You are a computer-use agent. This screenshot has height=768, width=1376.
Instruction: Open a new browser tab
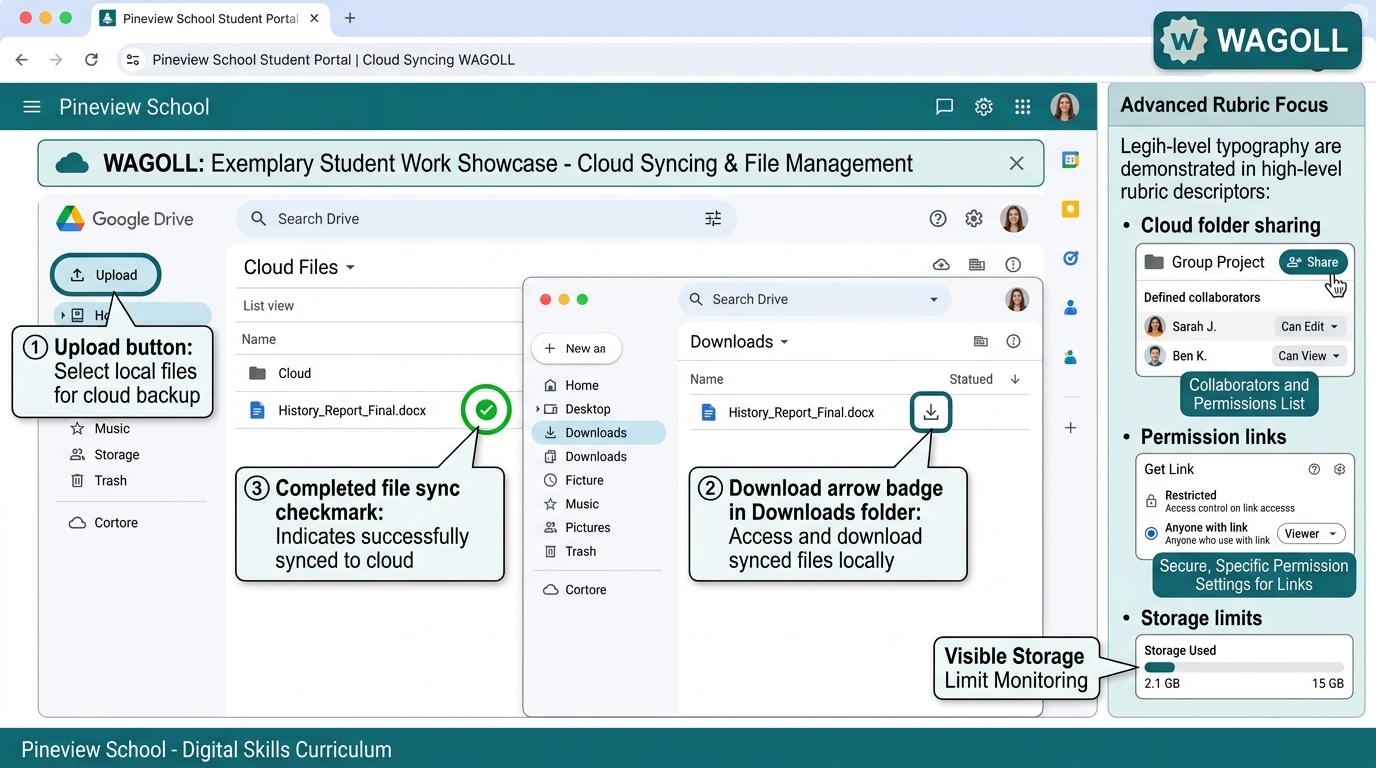coord(349,18)
